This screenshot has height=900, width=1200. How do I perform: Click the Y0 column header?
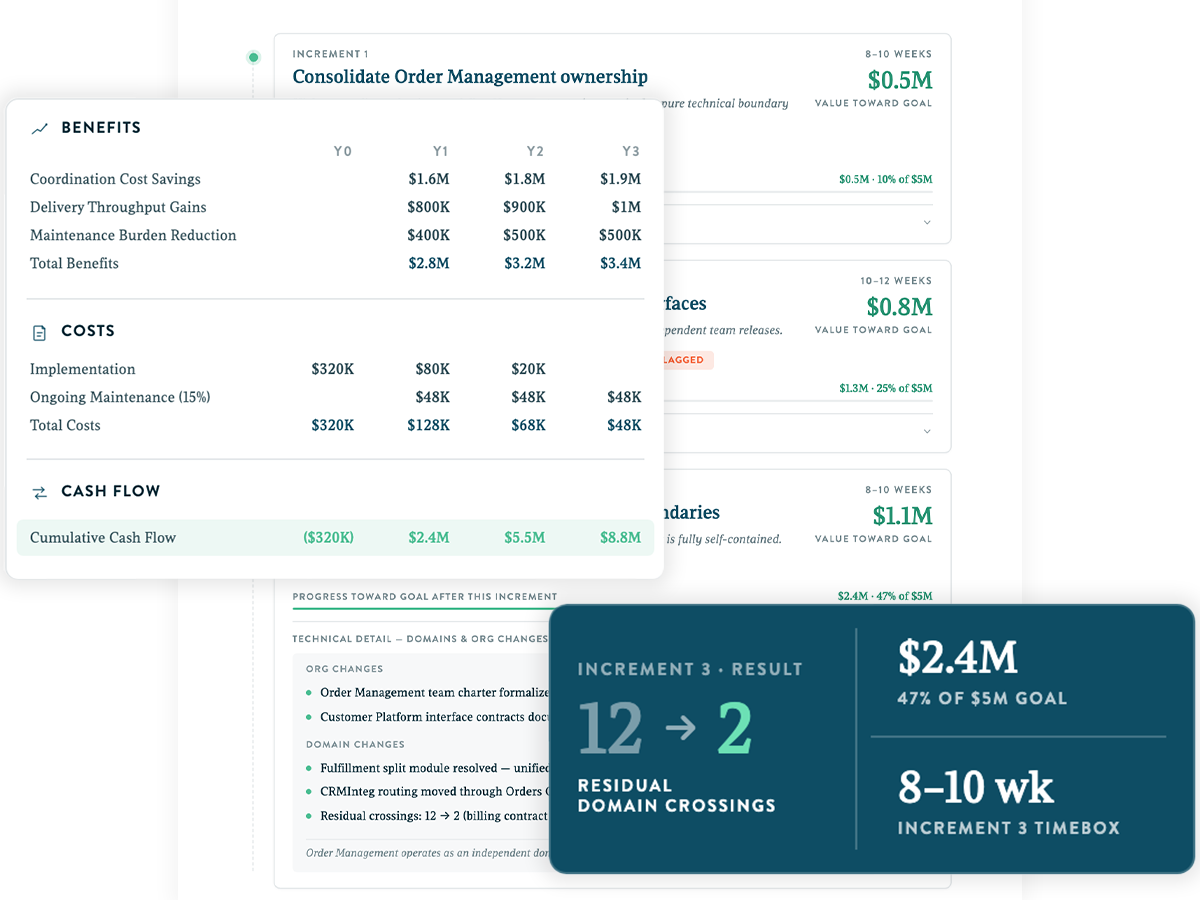click(x=343, y=152)
